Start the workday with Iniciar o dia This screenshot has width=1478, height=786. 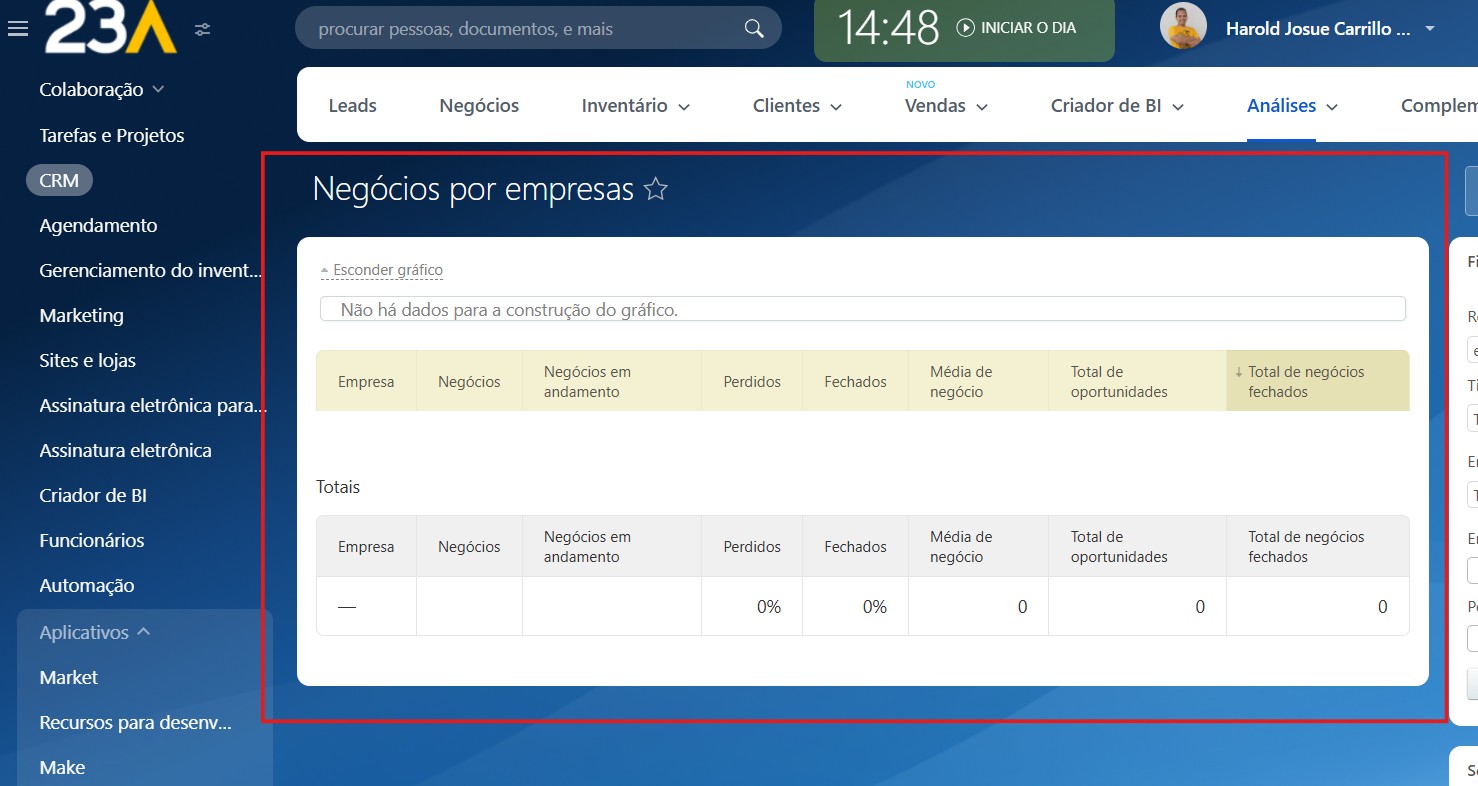pos(1016,28)
